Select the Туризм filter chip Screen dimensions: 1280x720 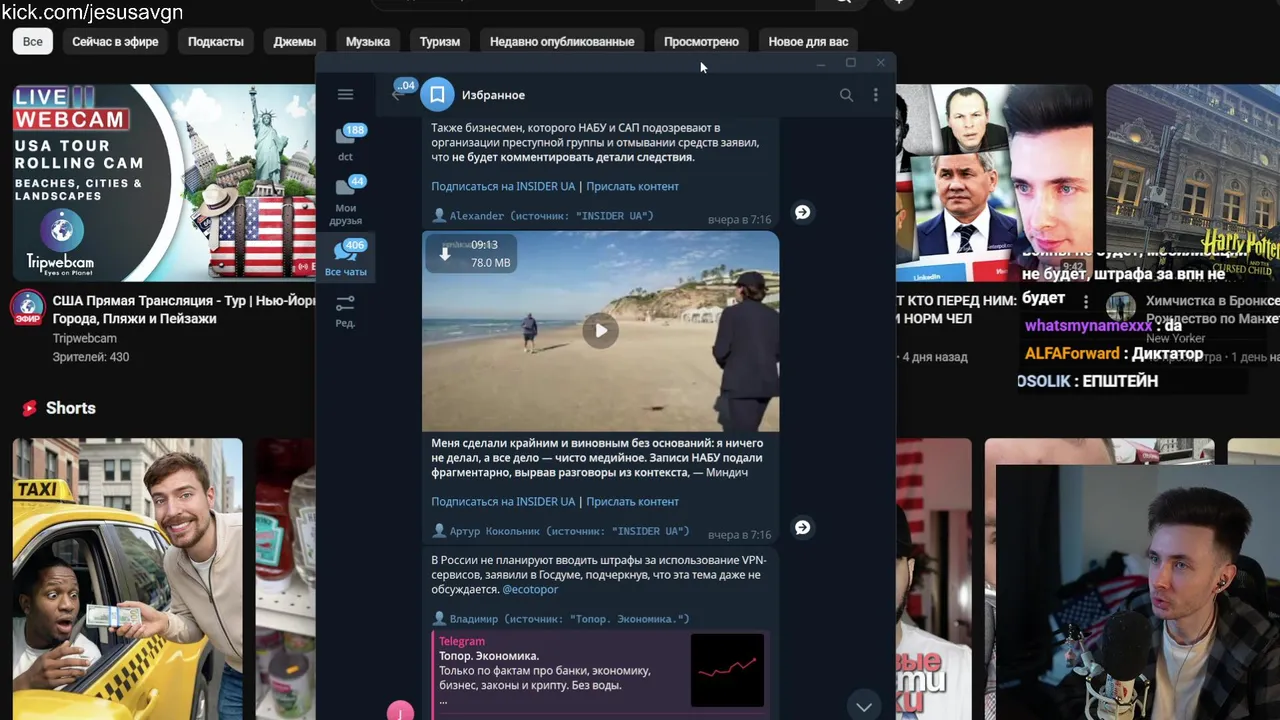(440, 41)
